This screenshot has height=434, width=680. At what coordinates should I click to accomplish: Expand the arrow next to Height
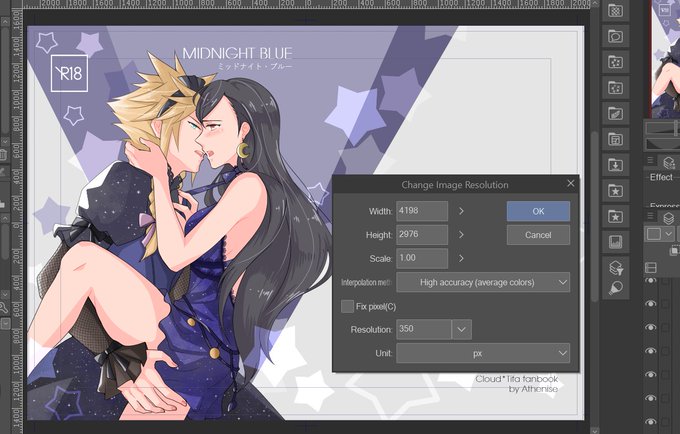tap(461, 235)
